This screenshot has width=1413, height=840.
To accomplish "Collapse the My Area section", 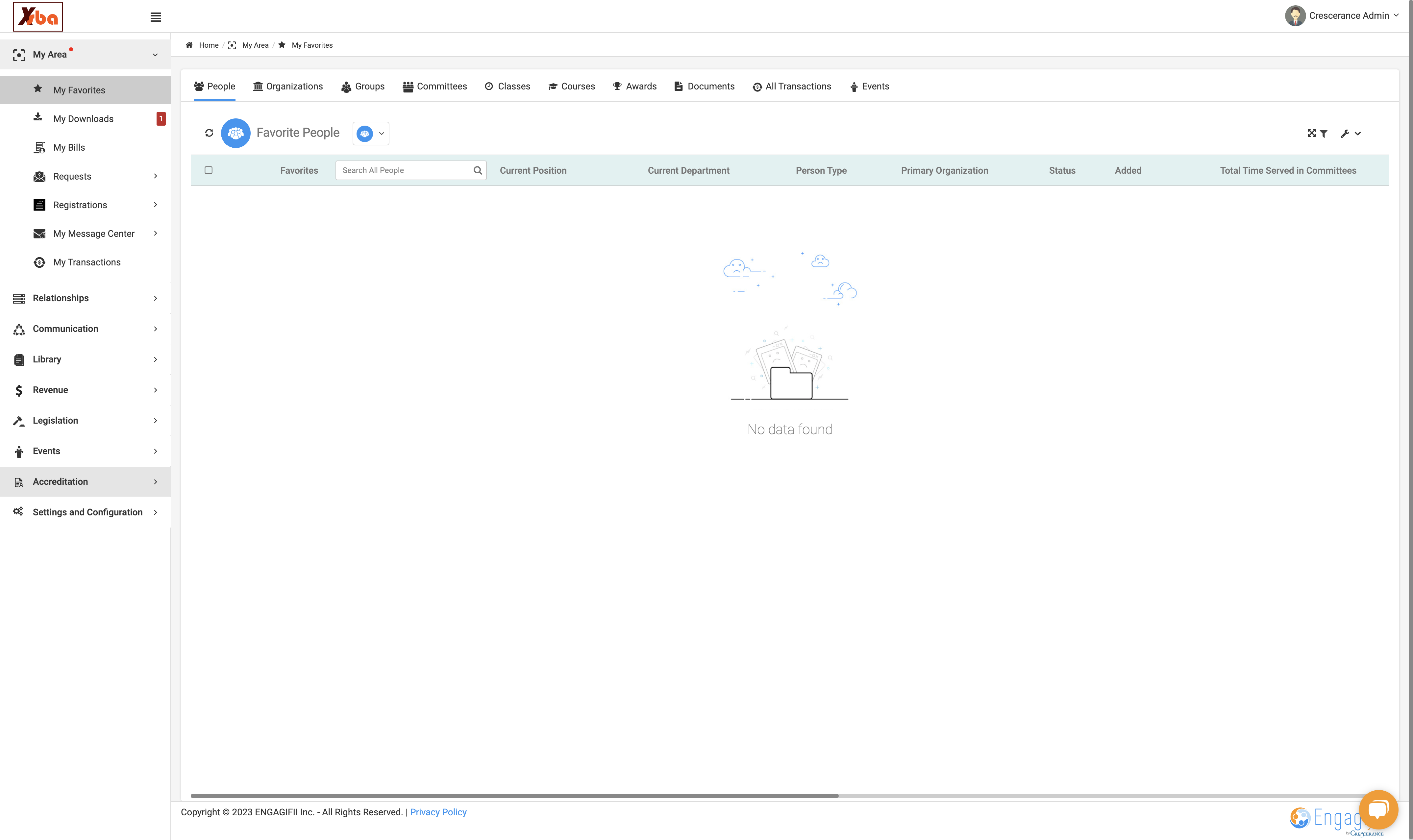I will [86, 55].
